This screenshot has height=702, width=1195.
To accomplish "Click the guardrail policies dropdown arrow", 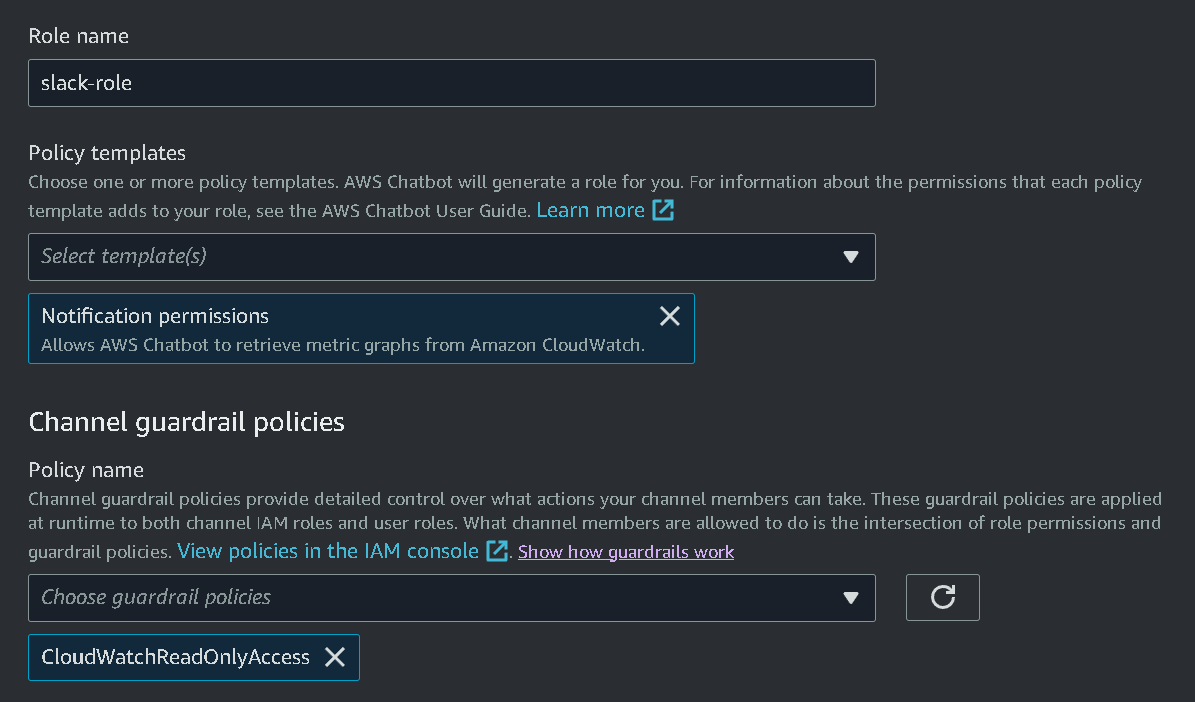I will (851, 598).
